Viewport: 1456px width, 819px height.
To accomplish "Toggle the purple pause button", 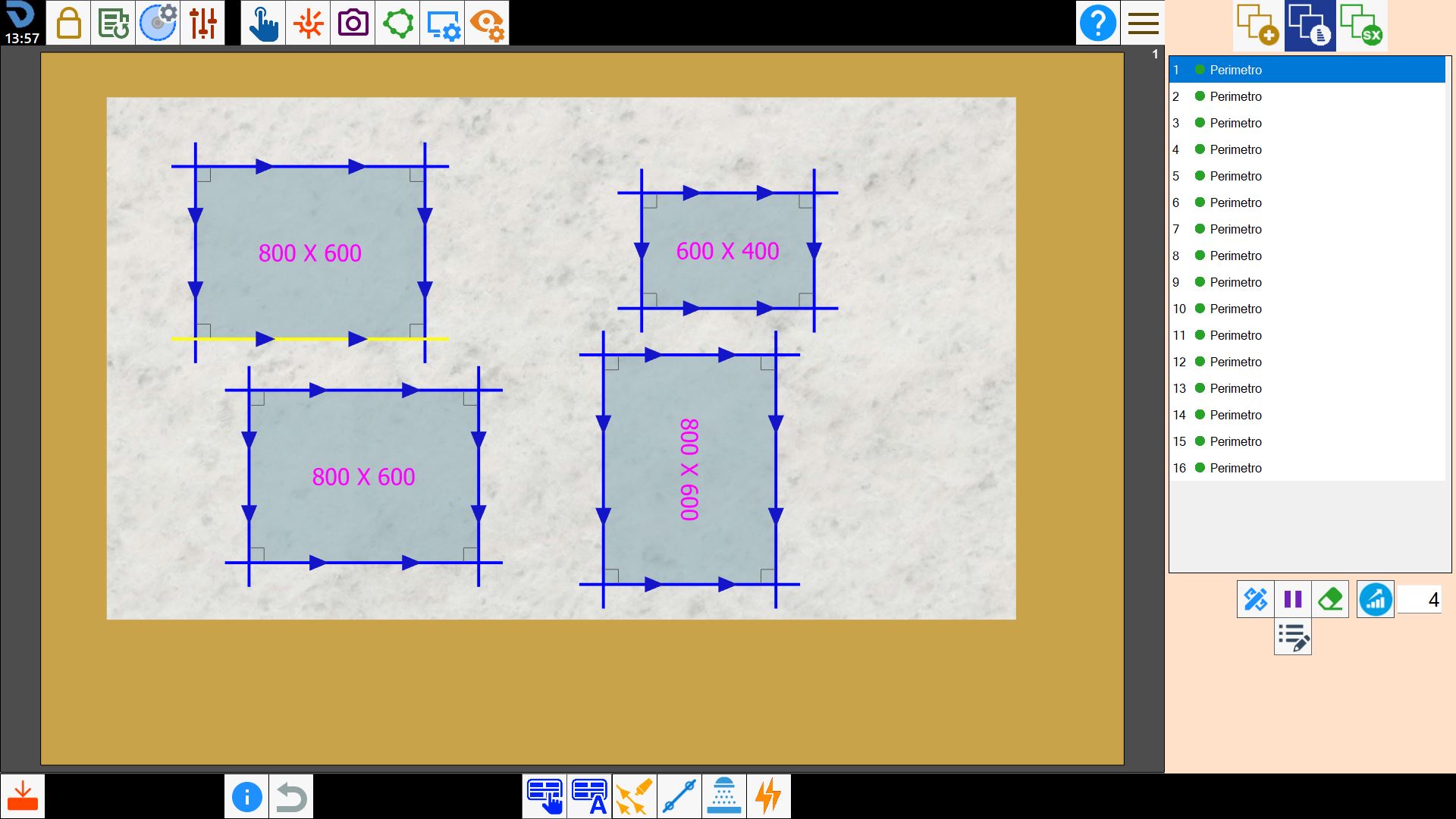I will [x=1293, y=600].
